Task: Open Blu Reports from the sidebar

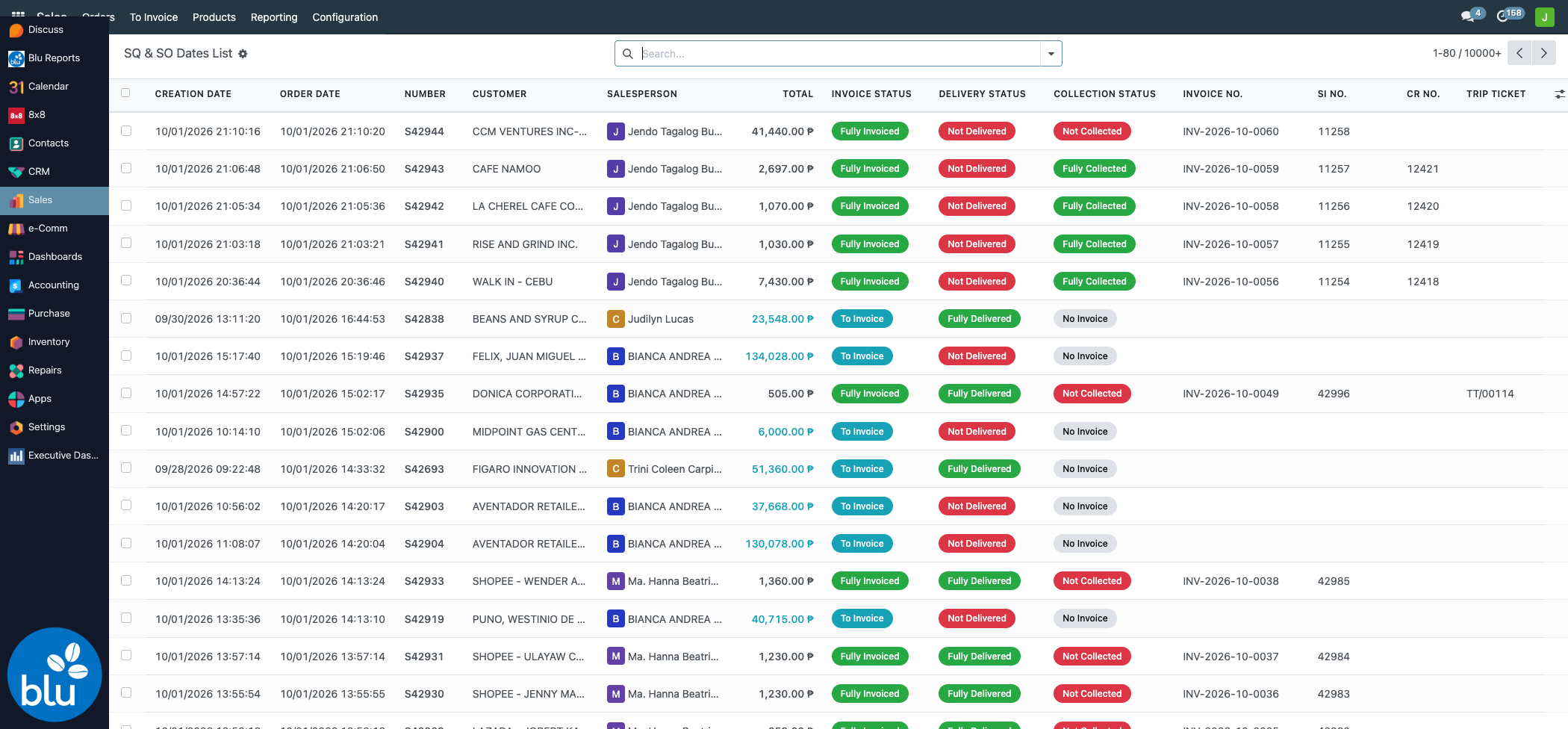Action: pyautogui.click(x=55, y=58)
